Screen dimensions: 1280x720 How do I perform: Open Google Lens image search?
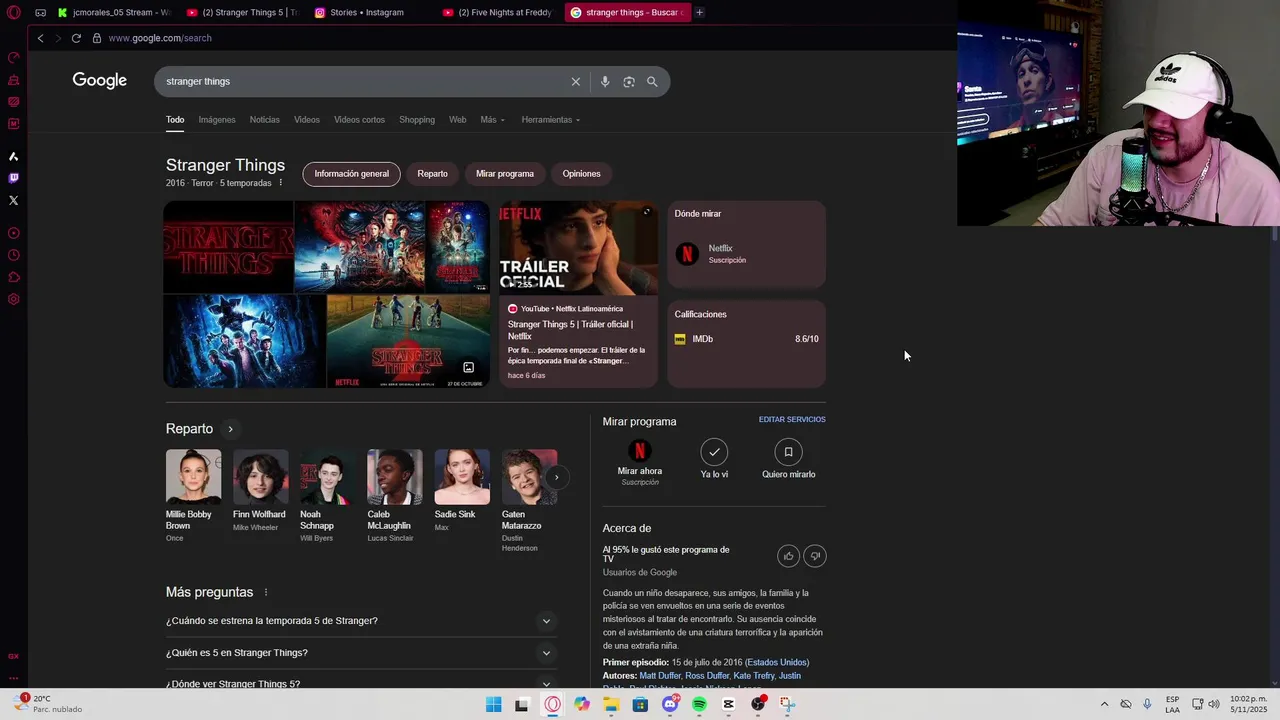[629, 82]
